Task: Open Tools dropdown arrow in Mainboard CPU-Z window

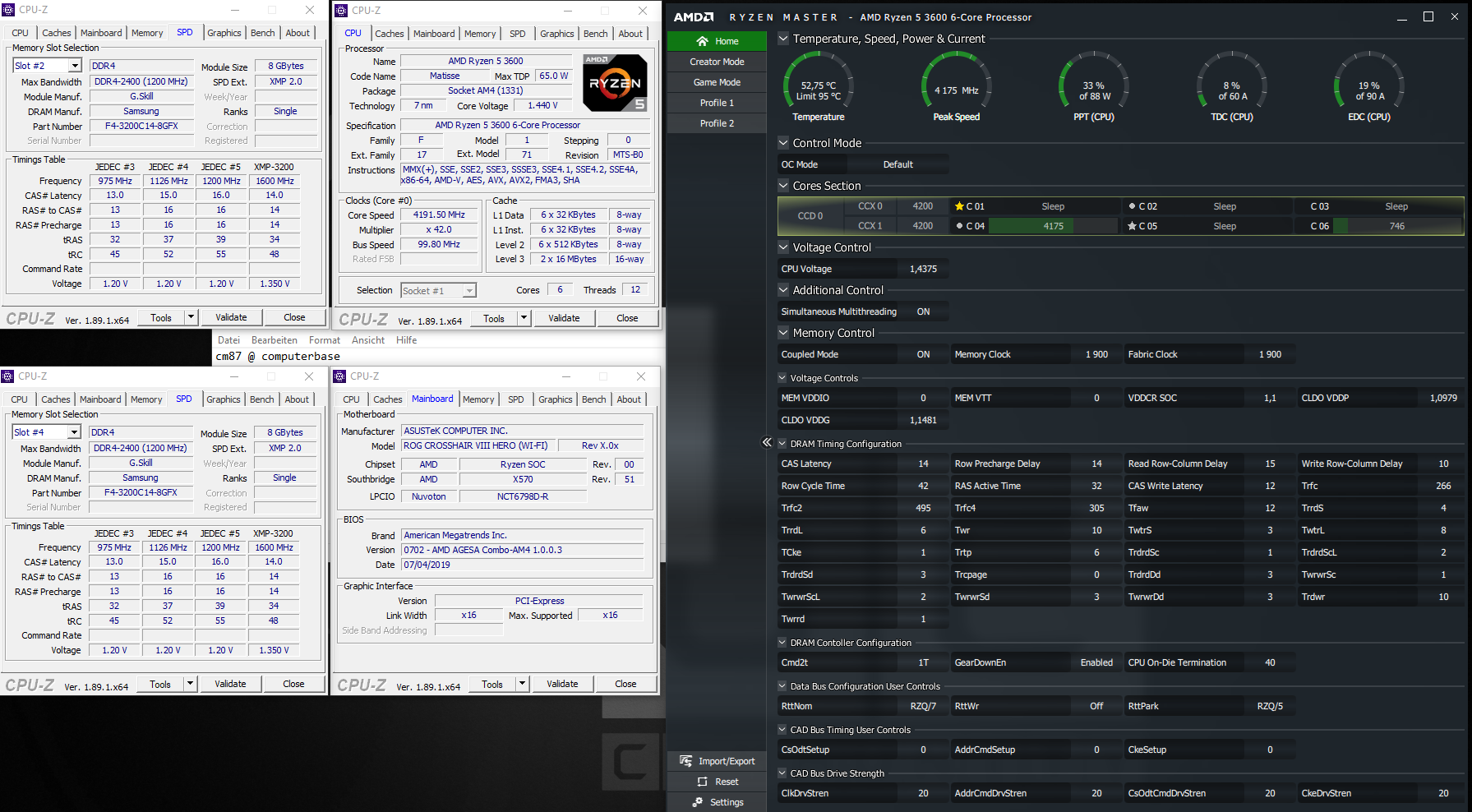Action: point(522,684)
